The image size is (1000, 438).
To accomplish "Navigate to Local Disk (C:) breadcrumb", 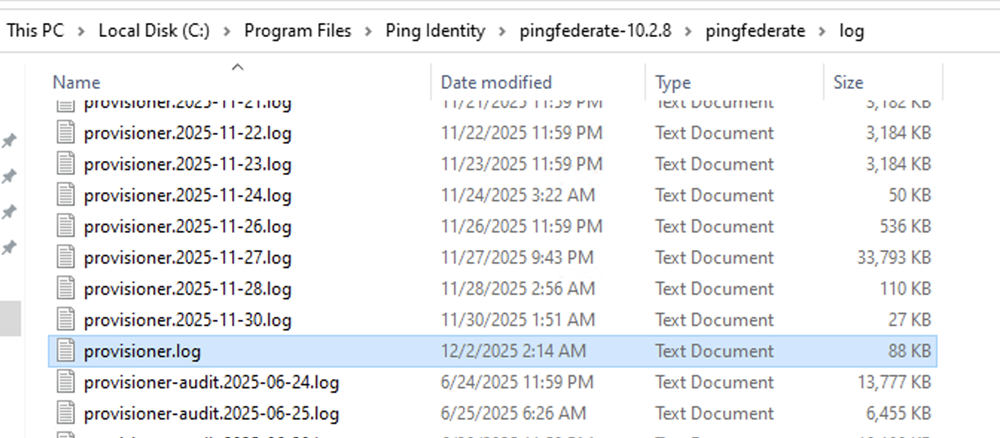I will coord(153,31).
